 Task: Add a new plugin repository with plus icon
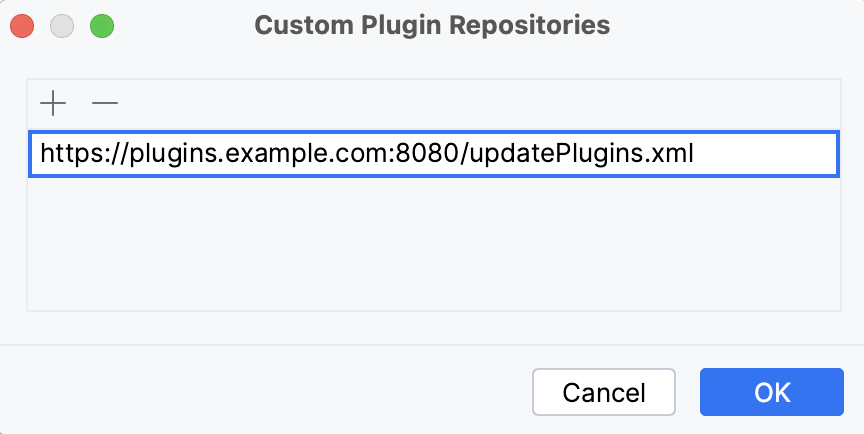click(52, 103)
